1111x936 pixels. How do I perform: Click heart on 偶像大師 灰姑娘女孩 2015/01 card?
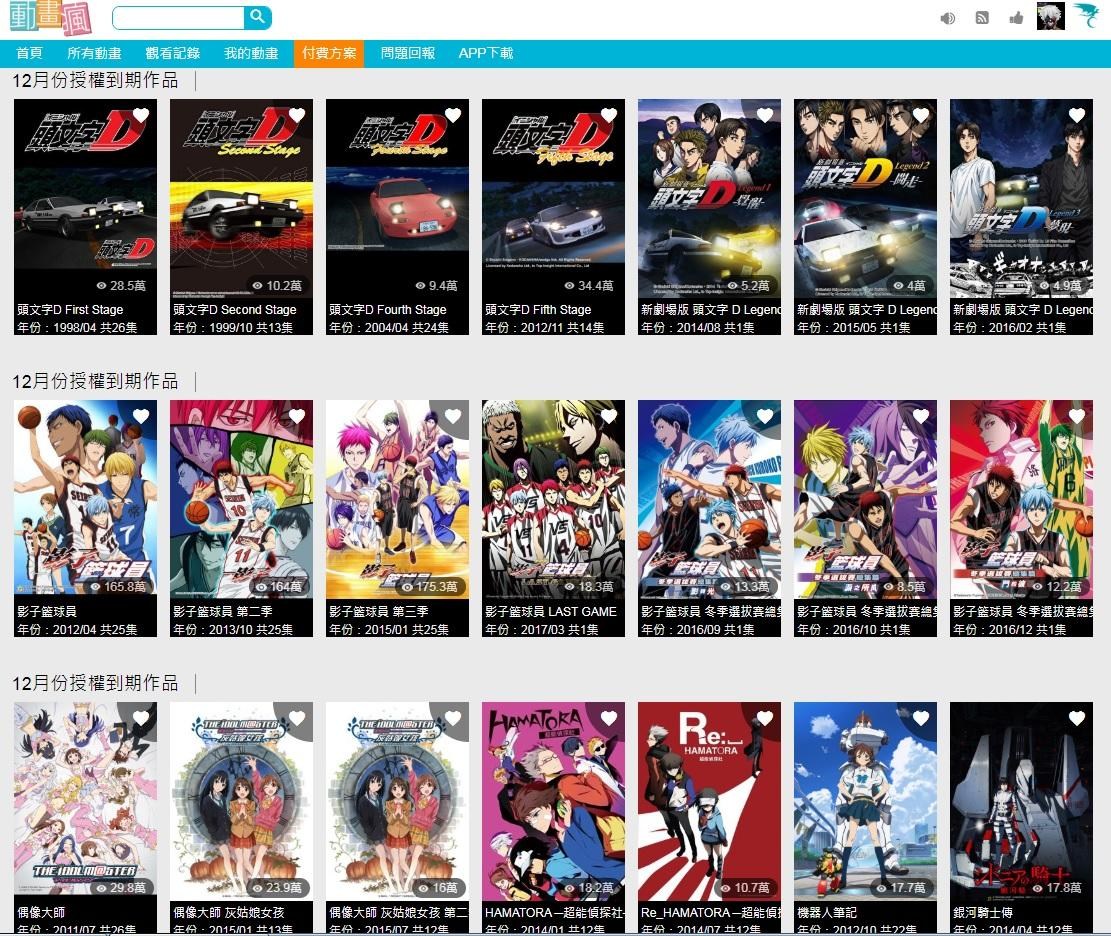coord(297,718)
